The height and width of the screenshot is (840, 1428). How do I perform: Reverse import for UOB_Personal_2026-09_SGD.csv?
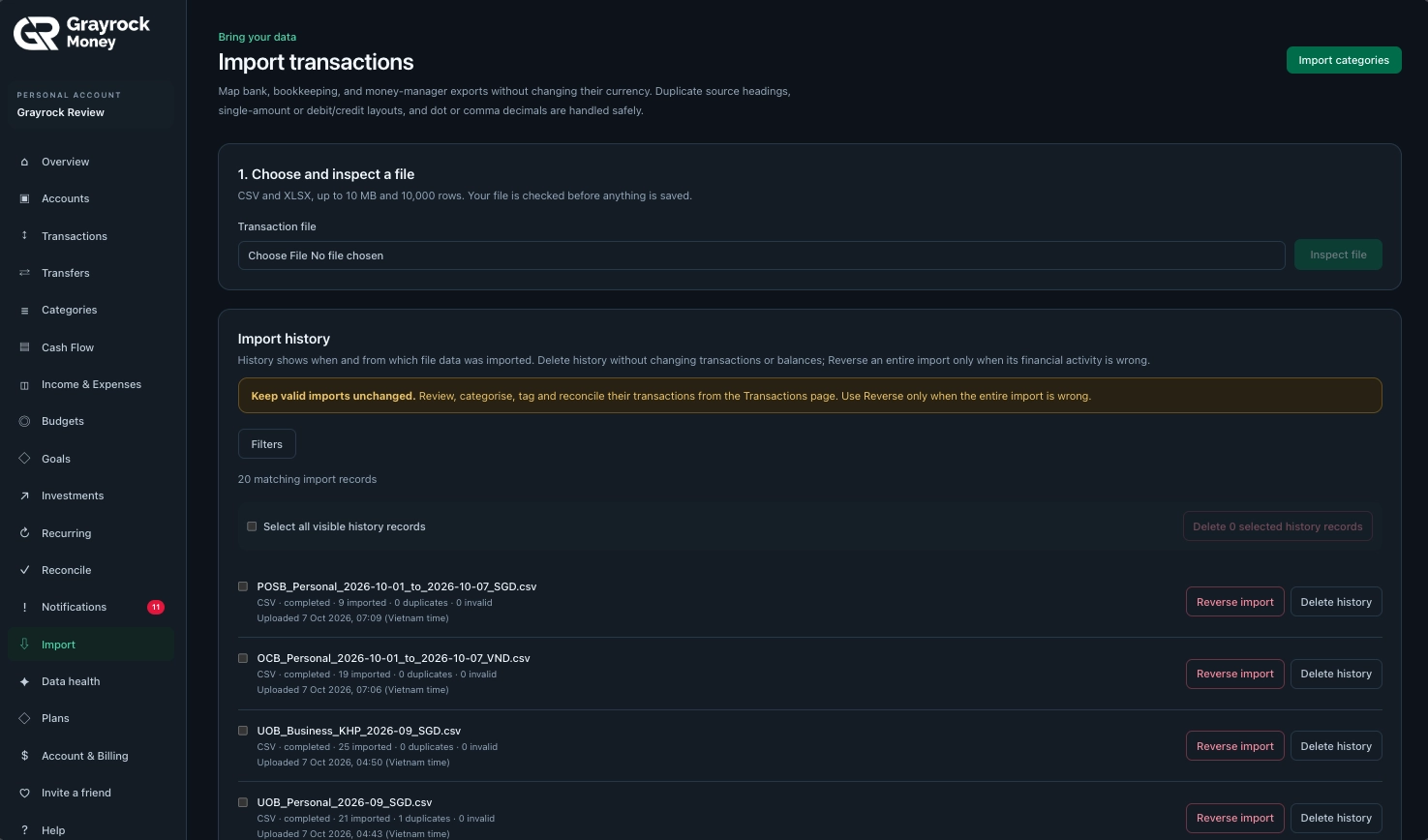(1235, 818)
